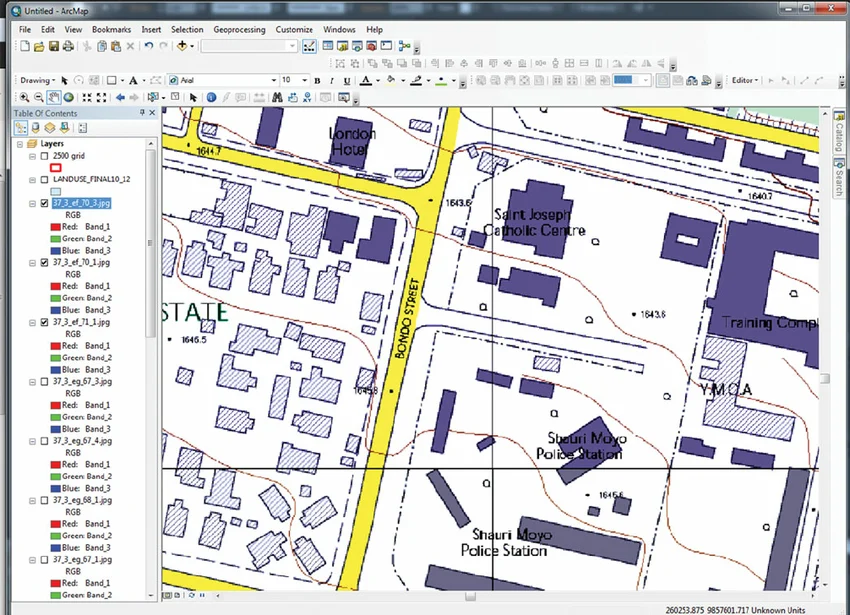Open the font size 10 dropdown
850x615 pixels.
[304, 80]
